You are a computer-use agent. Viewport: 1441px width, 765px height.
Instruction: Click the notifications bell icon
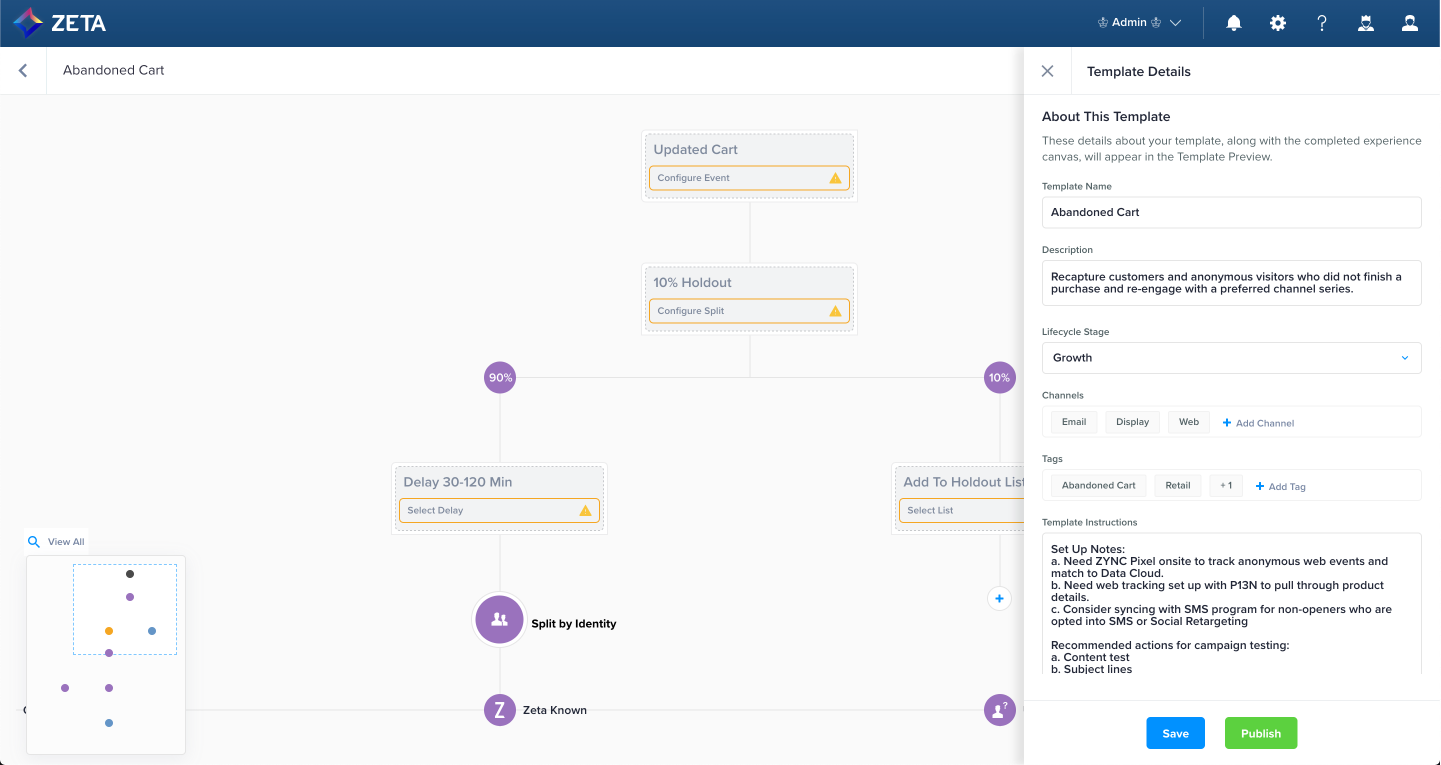(1234, 23)
